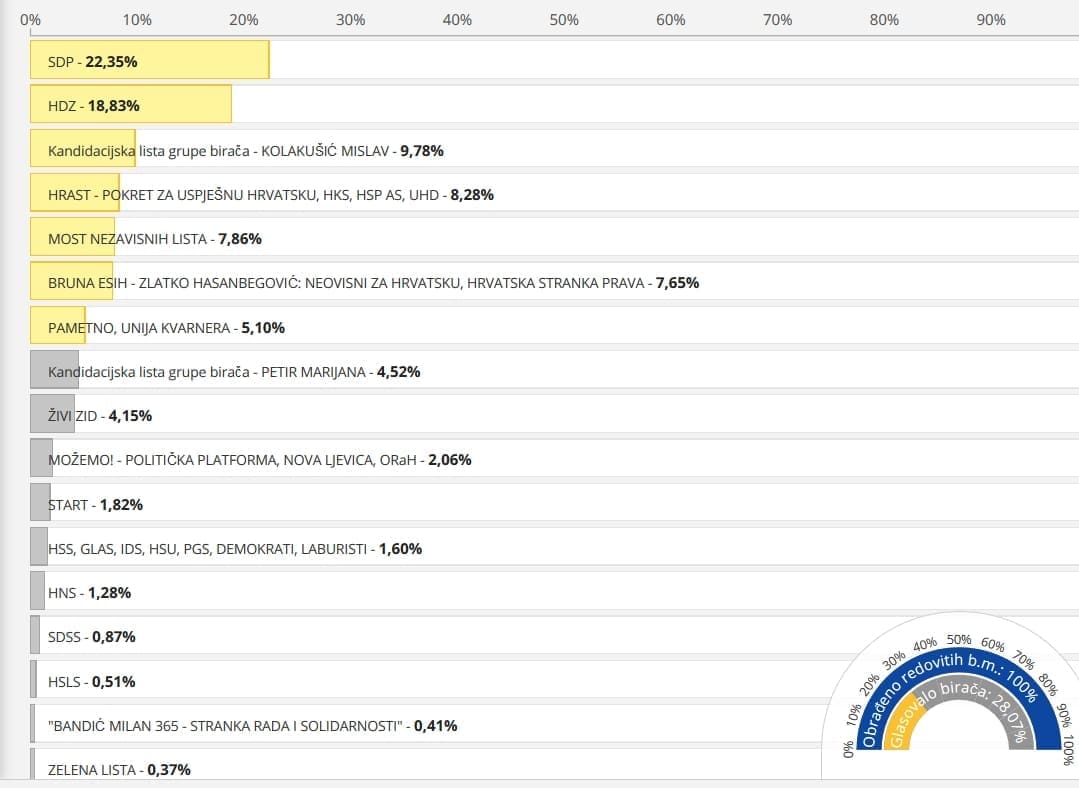Click the ZELENA LISTA 0,37% row
This screenshot has width=1079, height=788.
click(x=119, y=768)
